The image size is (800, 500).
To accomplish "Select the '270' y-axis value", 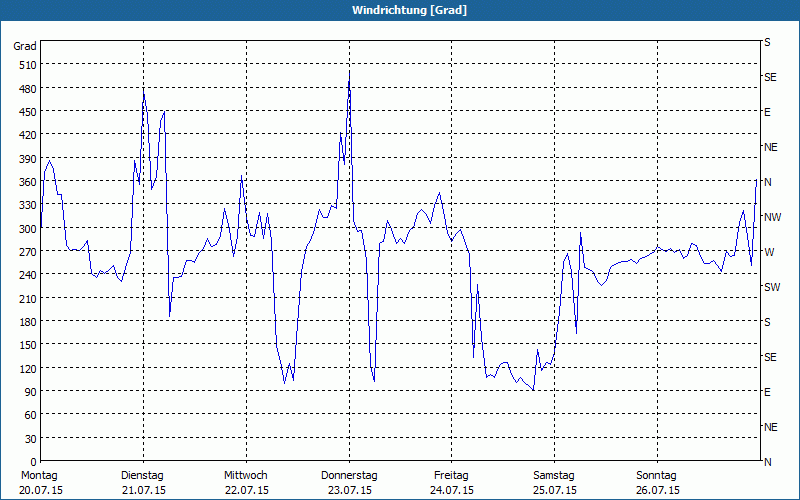I will coord(28,252).
